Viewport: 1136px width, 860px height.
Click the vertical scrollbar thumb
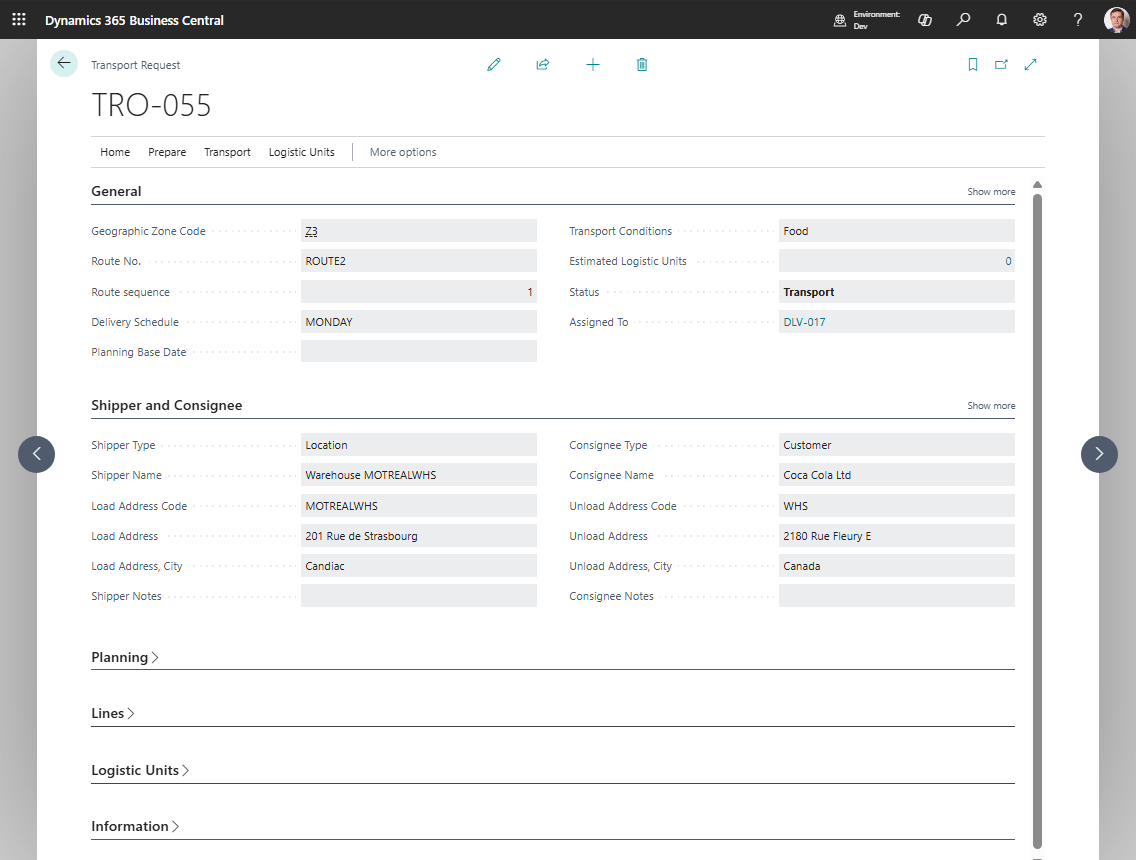[x=1037, y=521]
